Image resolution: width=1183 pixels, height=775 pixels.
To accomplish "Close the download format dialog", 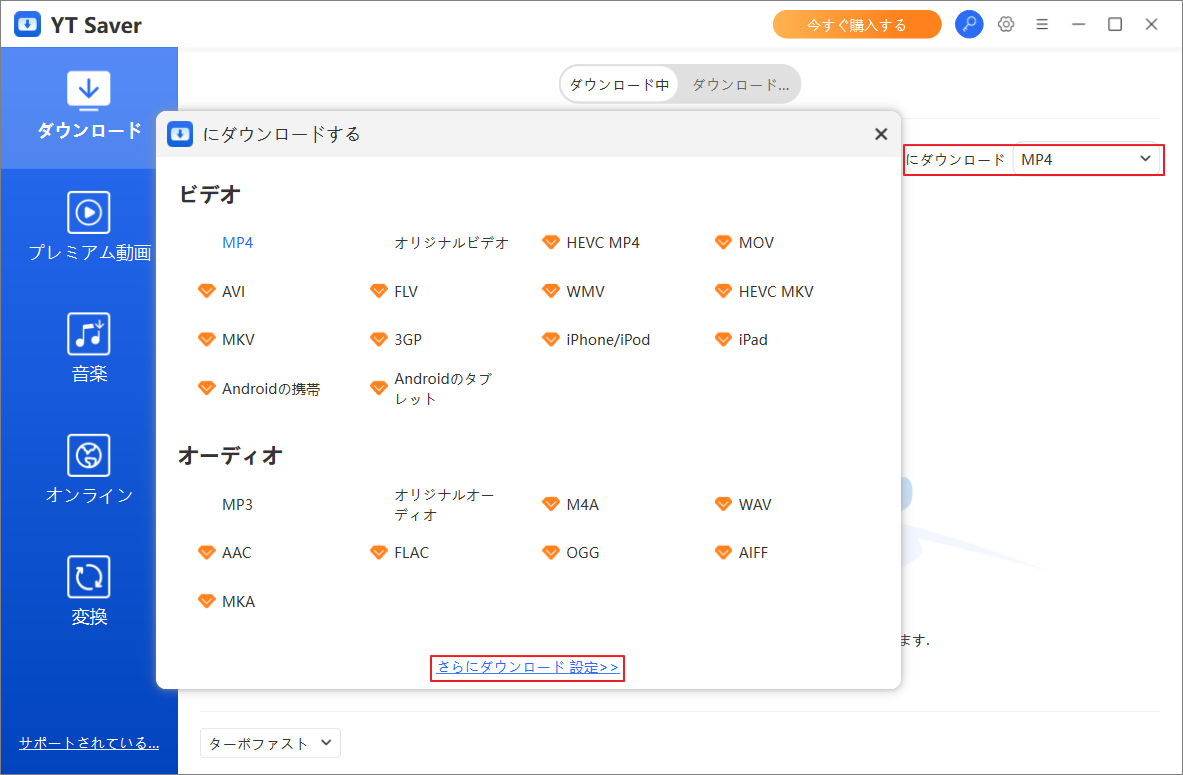I will (x=881, y=133).
